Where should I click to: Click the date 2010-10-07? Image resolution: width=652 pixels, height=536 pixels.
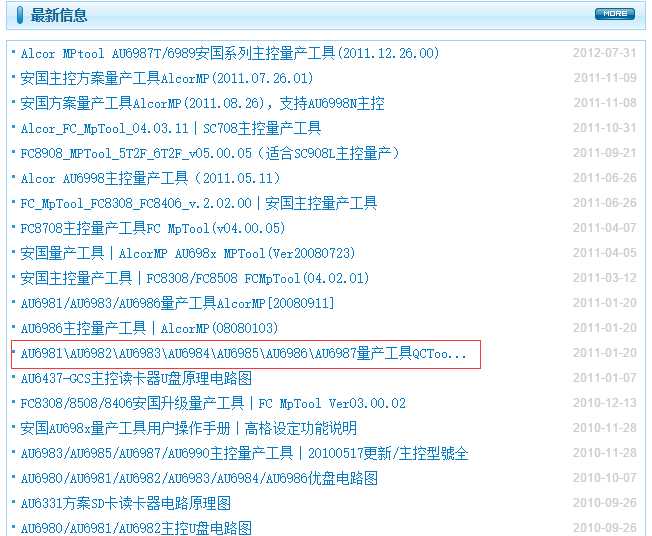(605, 478)
